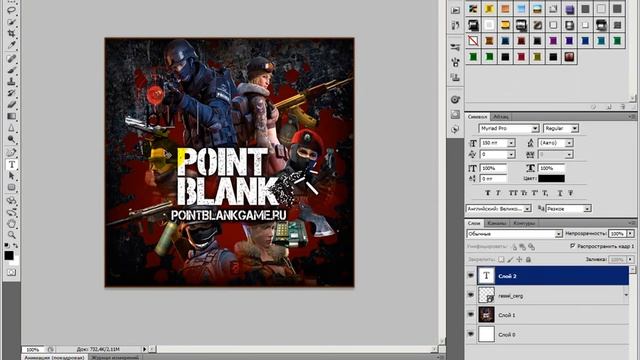The image size is (640, 360).
Task: Select the Path Selection arrow tool
Action: [x=11, y=176]
